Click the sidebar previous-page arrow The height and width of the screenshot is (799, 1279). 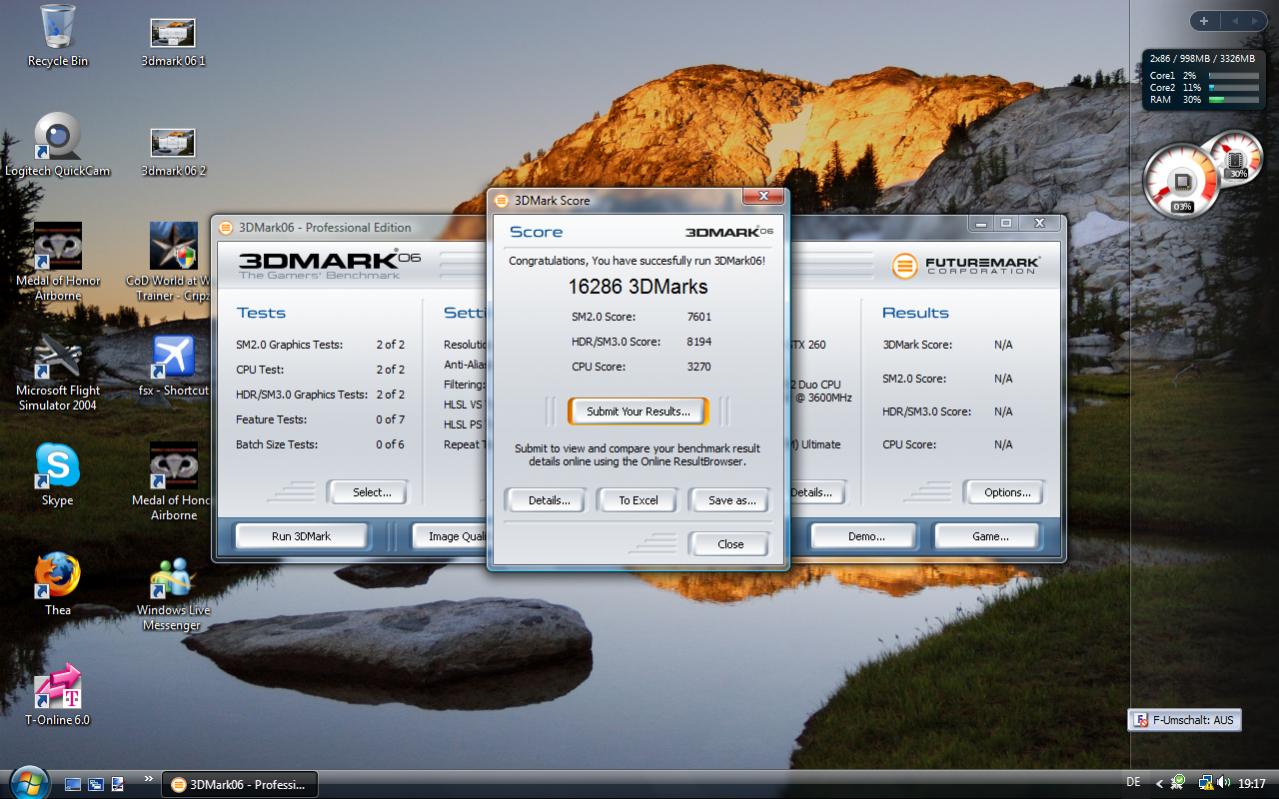tap(1234, 21)
